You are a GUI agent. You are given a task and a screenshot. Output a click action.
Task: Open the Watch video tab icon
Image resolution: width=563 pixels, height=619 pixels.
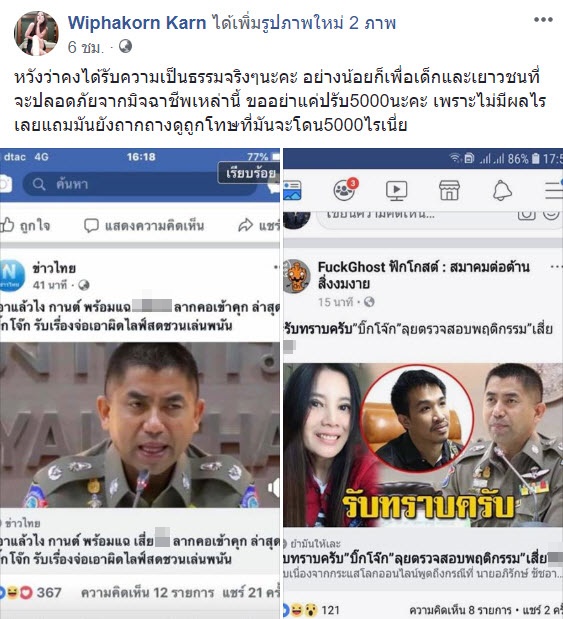[396, 190]
